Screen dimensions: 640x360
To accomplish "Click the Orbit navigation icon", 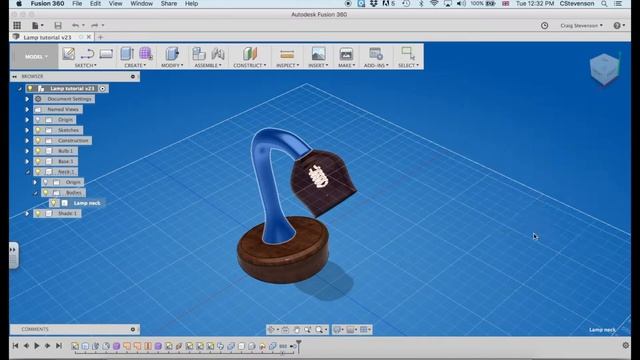I will tap(271, 330).
